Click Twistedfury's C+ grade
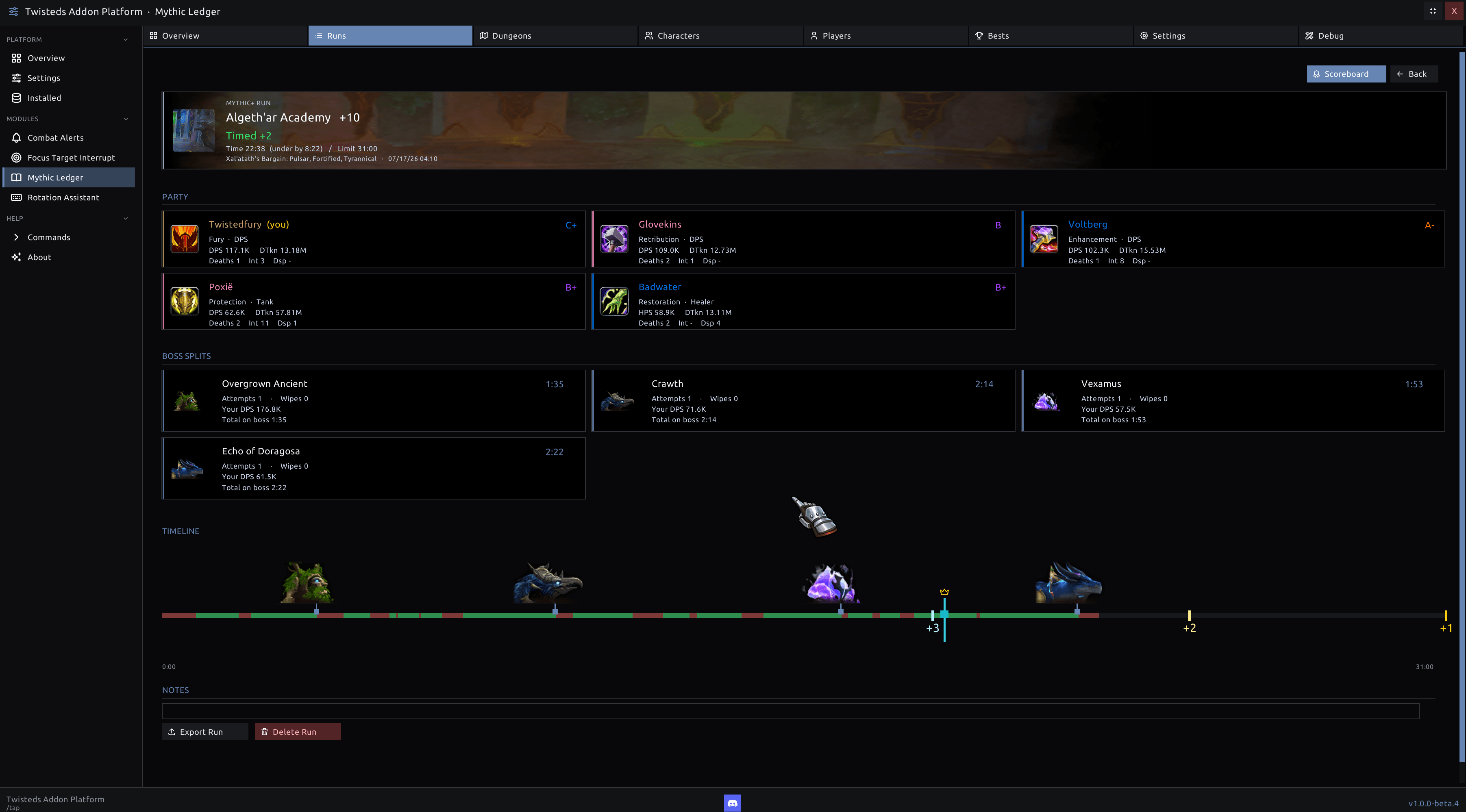1466x812 pixels. (x=571, y=225)
